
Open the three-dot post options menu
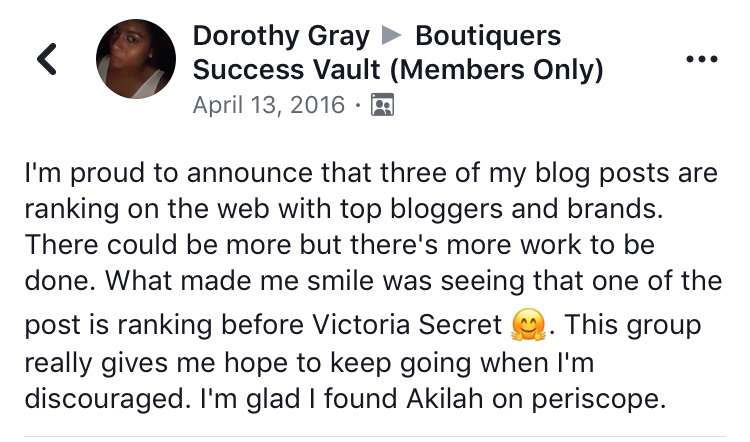pyautogui.click(x=702, y=59)
